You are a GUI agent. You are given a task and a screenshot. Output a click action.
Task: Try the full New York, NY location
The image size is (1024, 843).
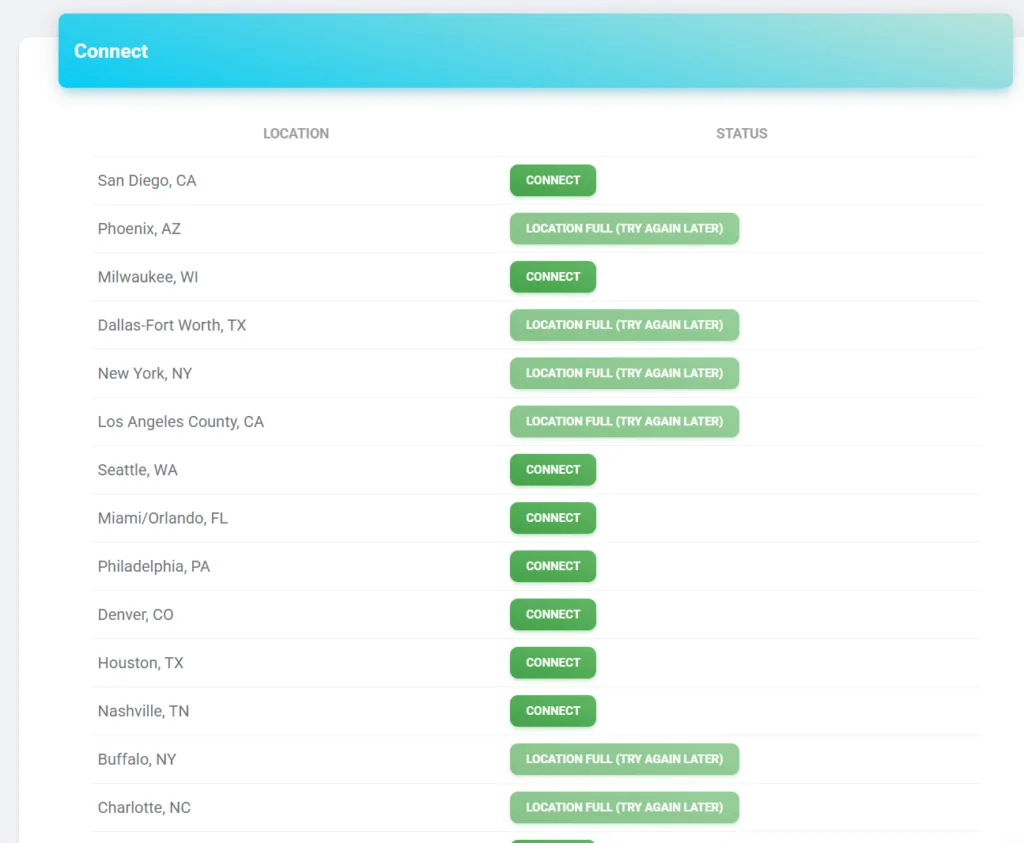(624, 373)
